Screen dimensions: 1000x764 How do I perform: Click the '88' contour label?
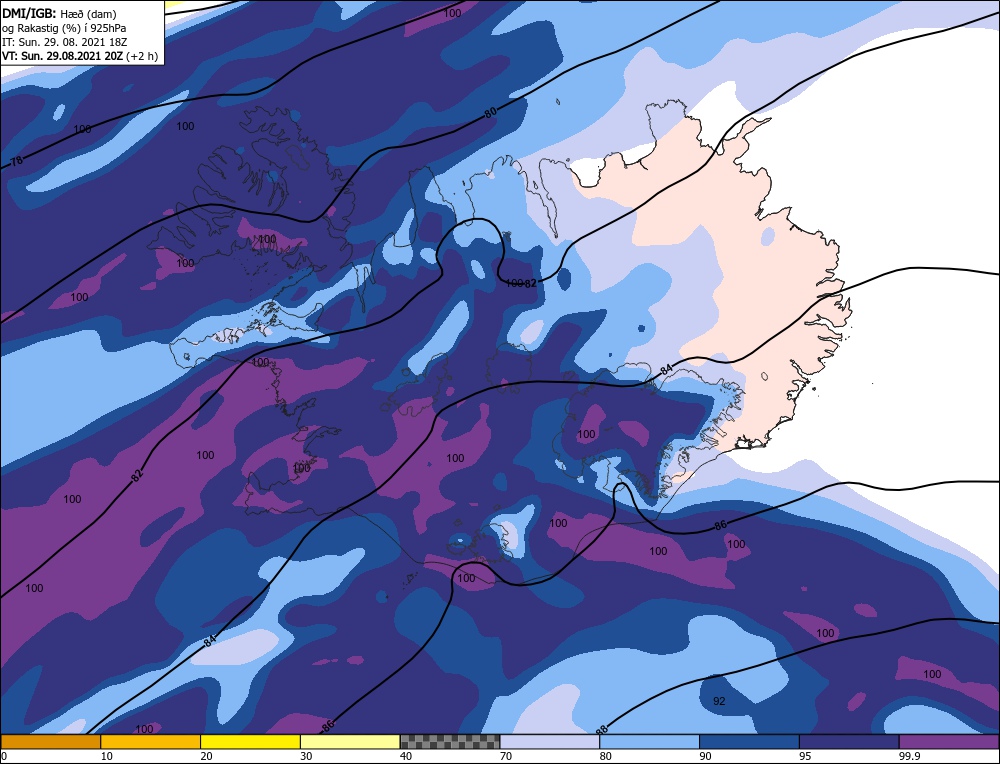click(x=601, y=729)
